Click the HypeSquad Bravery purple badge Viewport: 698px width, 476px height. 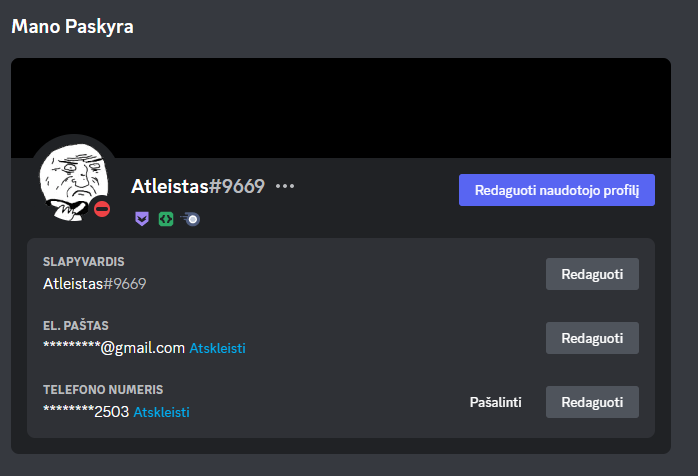coord(142,219)
